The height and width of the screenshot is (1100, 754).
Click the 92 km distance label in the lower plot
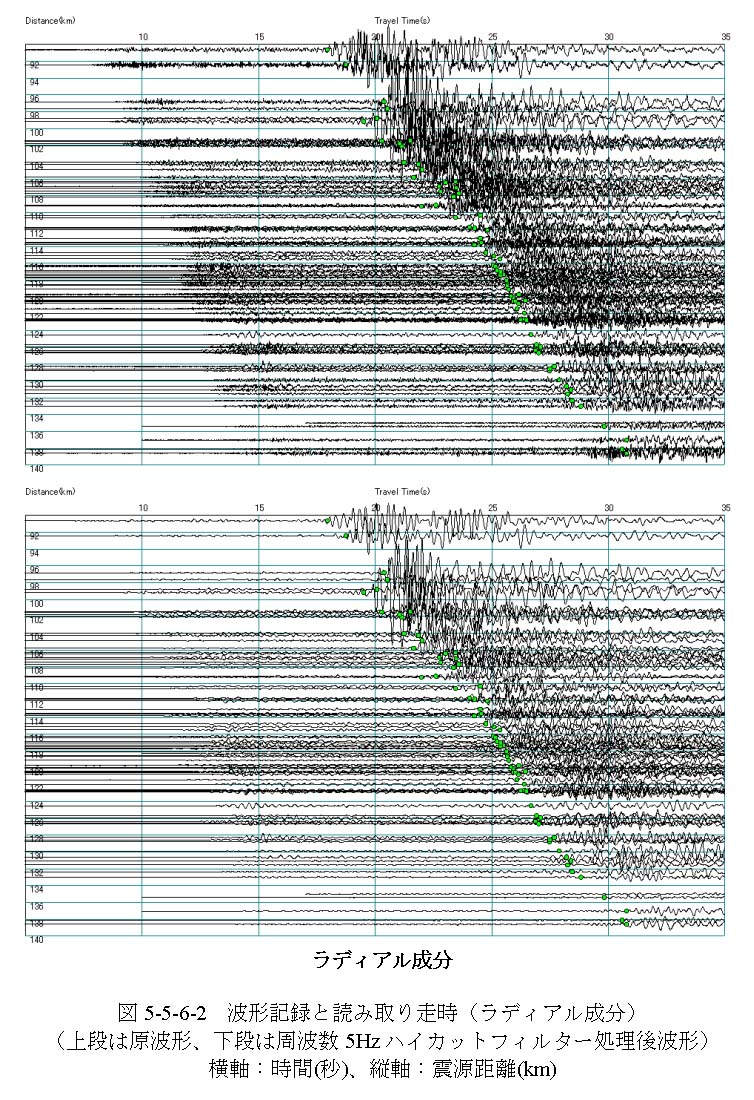pyautogui.click(x=34, y=536)
